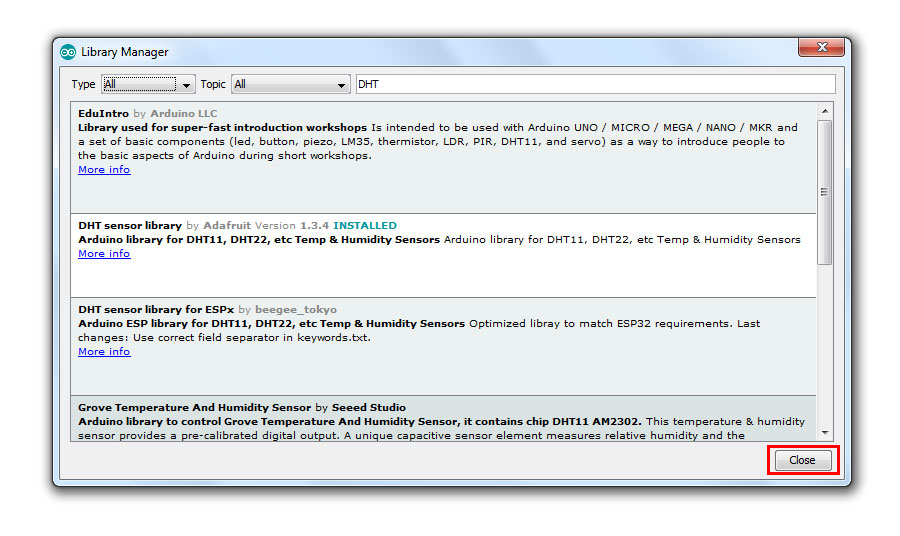Click the author name Arduino LLC
The image size is (900, 536).
(x=184, y=114)
